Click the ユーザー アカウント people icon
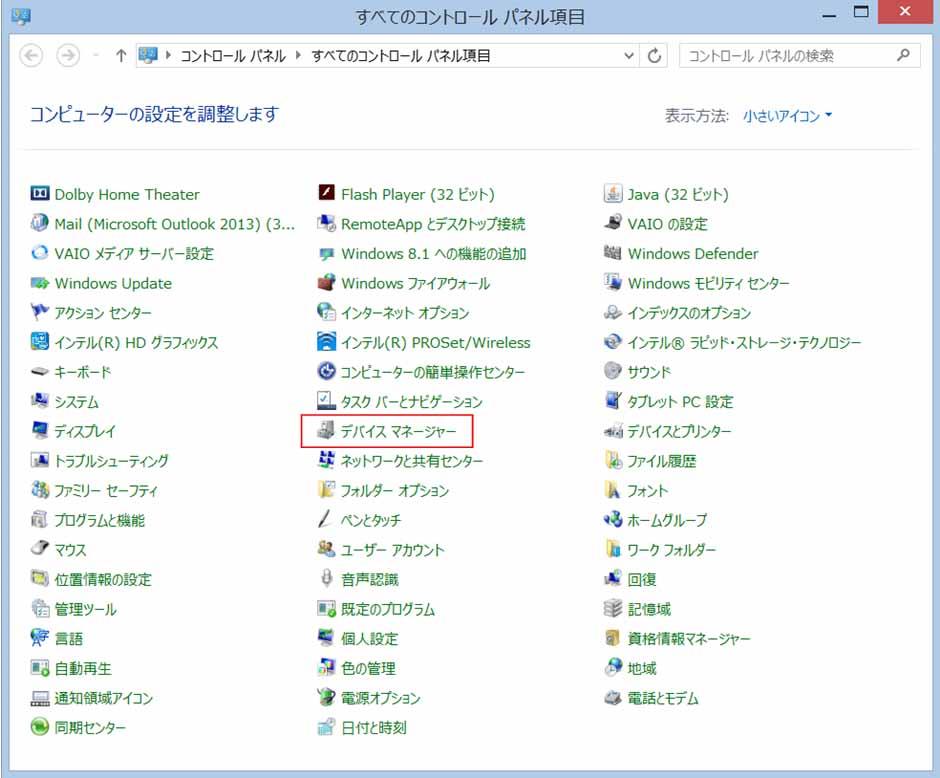The height and width of the screenshot is (778, 940). coord(326,549)
